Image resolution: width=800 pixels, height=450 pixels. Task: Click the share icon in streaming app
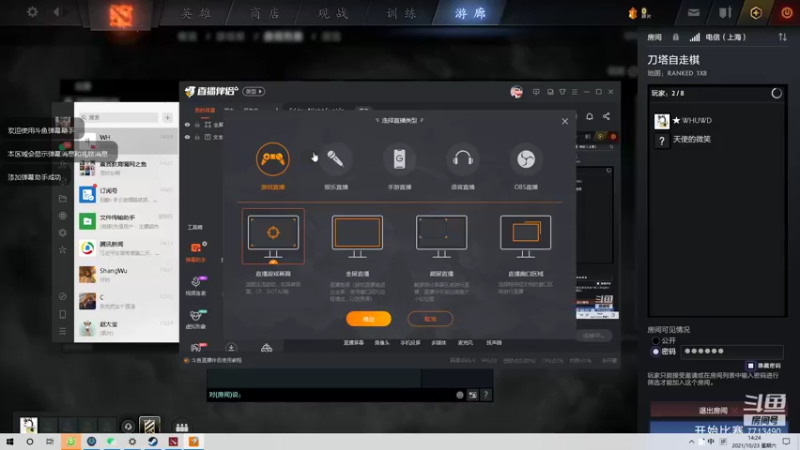pos(606,116)
